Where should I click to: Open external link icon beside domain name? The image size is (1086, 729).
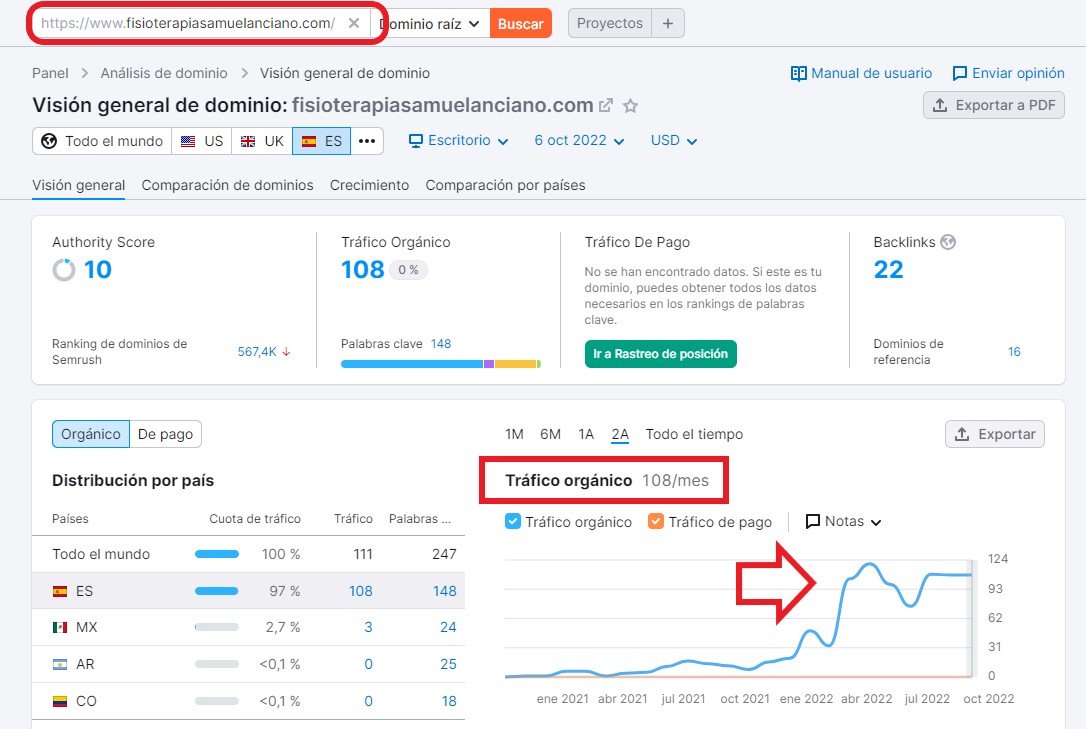click(606, 106)
